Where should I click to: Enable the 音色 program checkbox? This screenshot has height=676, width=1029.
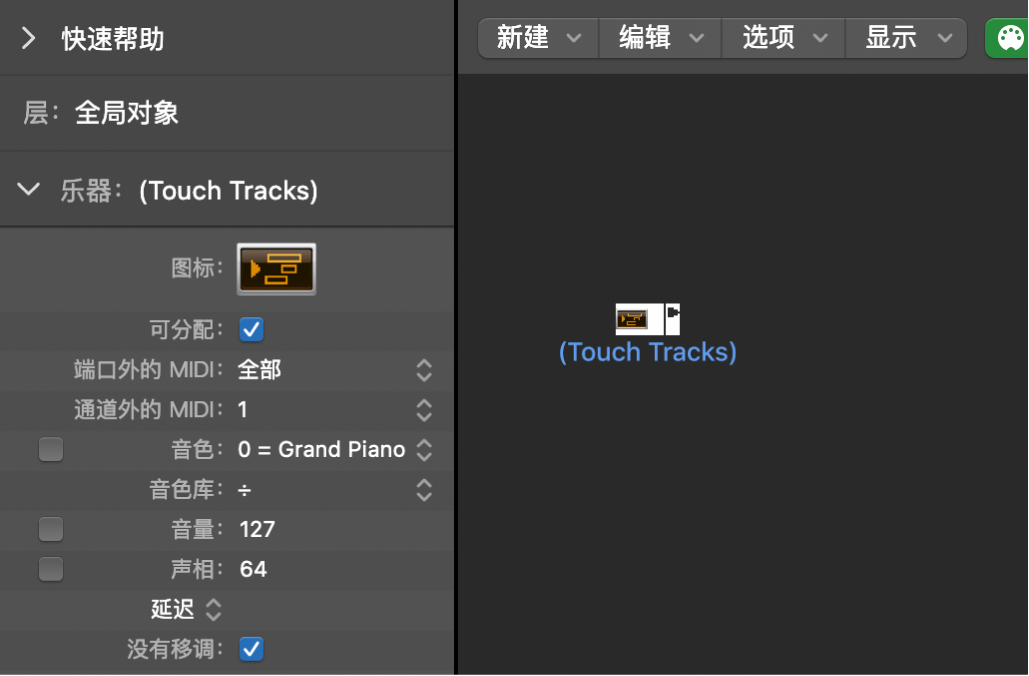51,449
